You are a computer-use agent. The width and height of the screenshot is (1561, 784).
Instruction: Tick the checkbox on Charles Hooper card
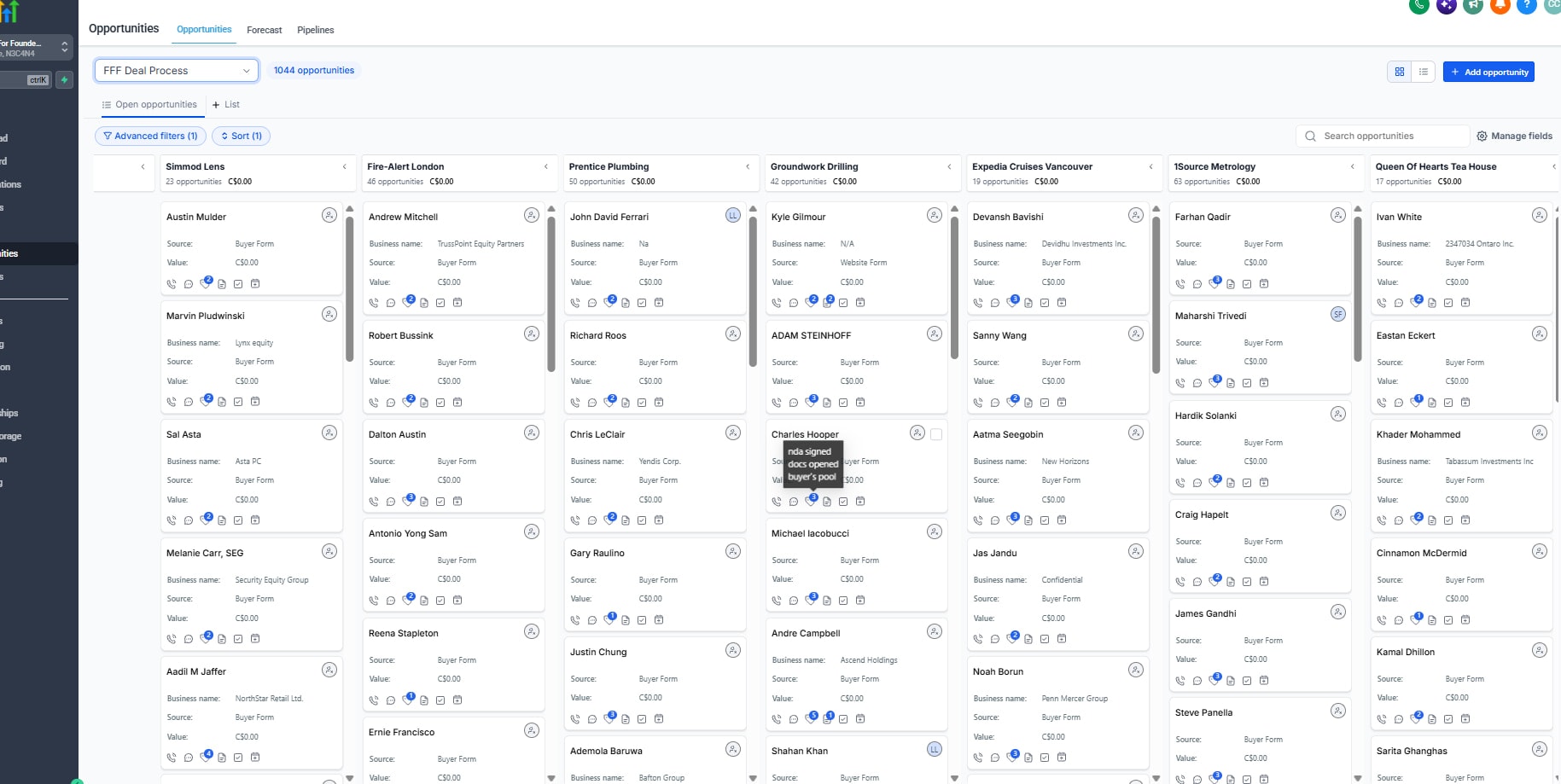point(936,434)
